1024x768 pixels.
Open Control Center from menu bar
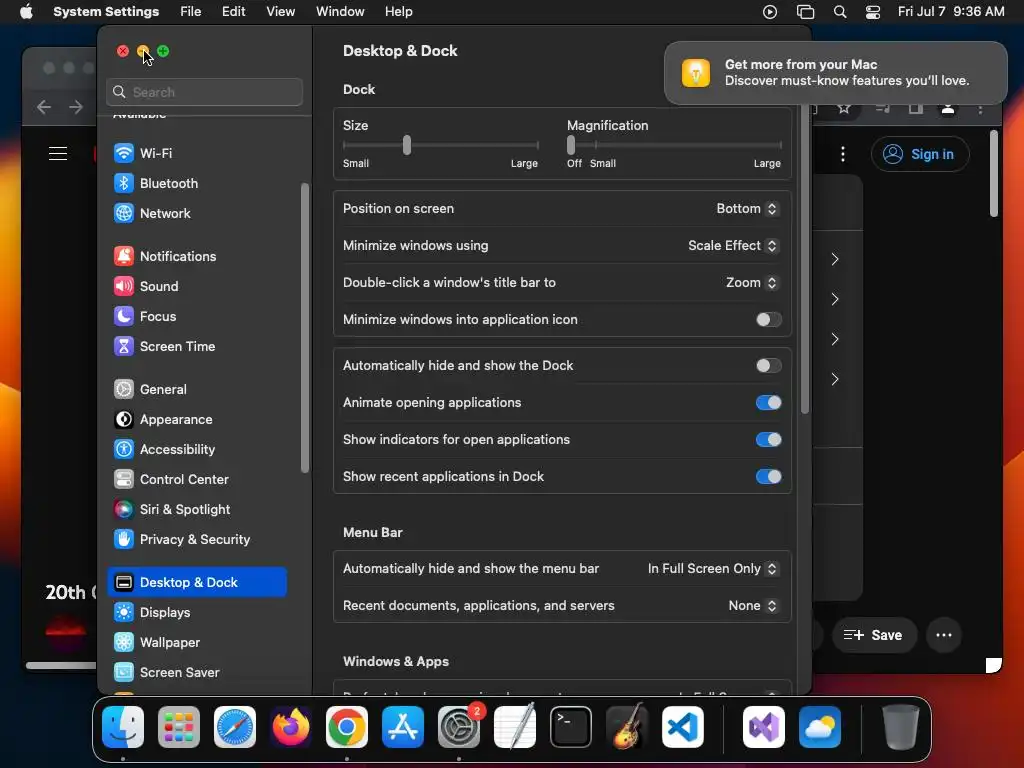click(x=873, y=12)
